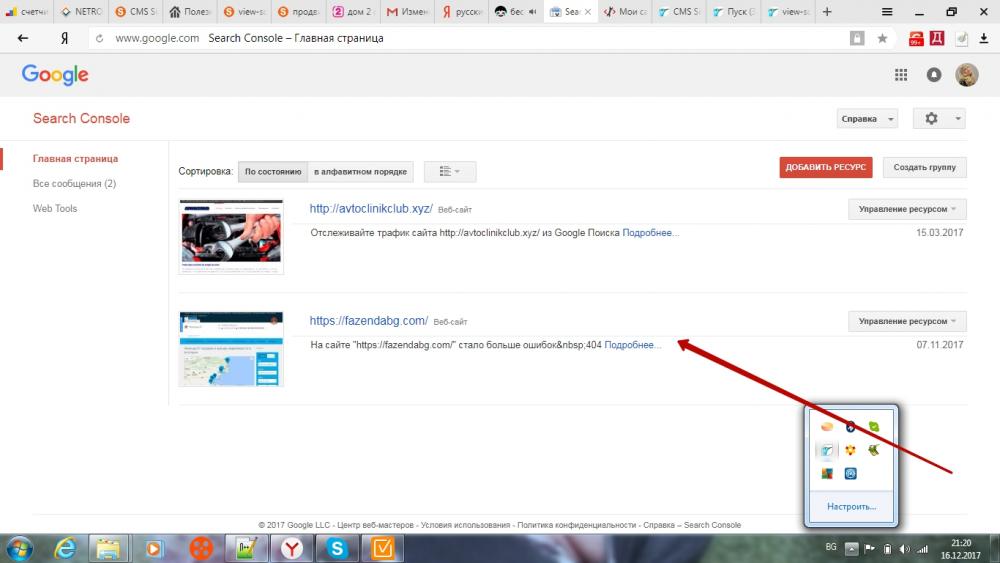Image resolution: width=1000 pixels, height=563 pixels.
Task: Open the browser hamburger menu
Action: (x=886, y=11)
